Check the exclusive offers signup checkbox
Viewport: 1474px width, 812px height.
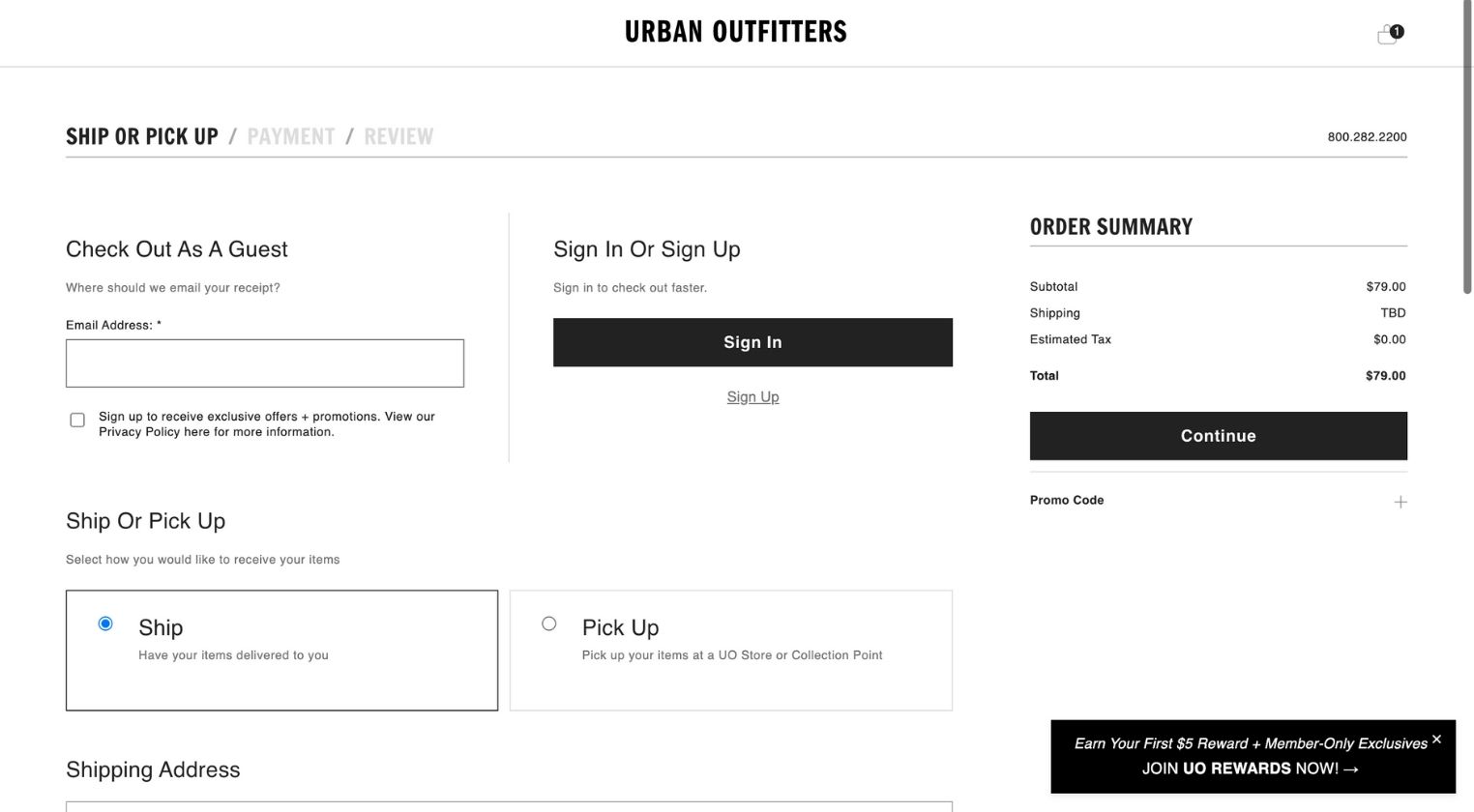[x=77, y=420]
